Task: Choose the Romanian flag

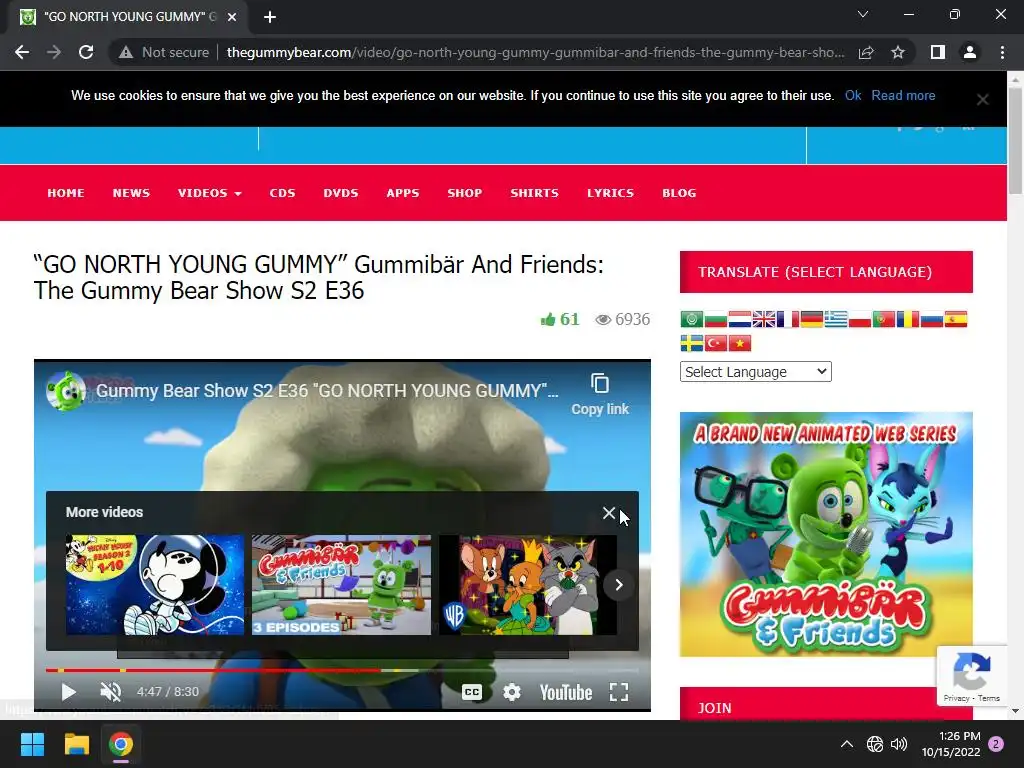Action: 908,319
